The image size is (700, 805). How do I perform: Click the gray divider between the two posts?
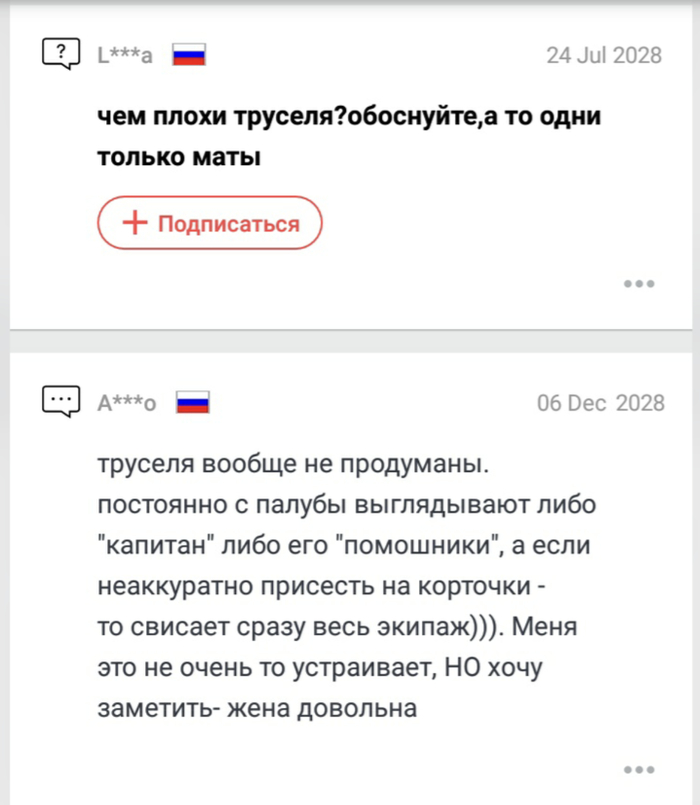(350, 341)
